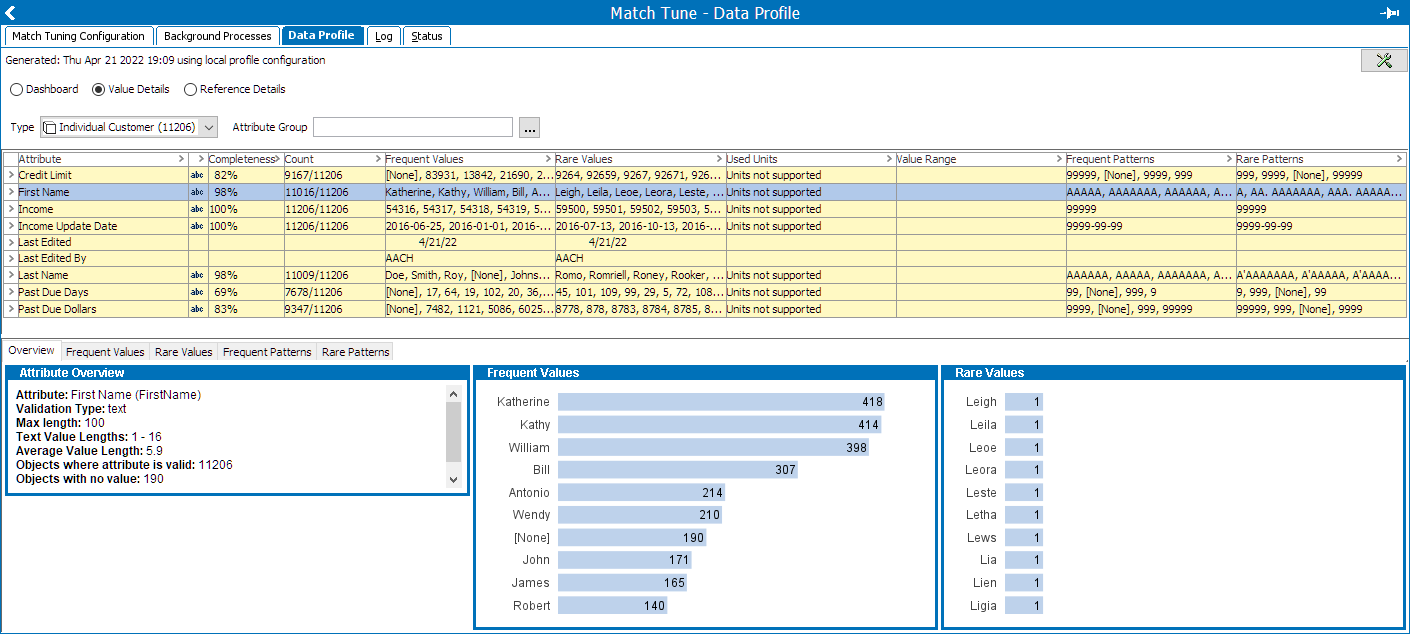Open the Type dropdown for Individual Customer
Viewport: 1410px width, 634px height.
pyautogui.click(x=208, y=127)
